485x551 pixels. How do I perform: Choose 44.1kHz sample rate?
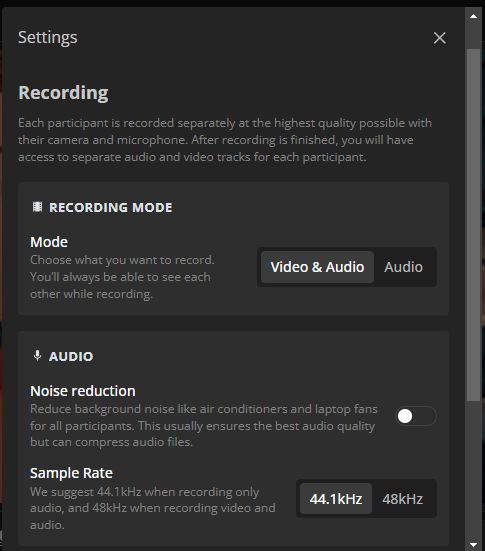click(x=336, y=499)
